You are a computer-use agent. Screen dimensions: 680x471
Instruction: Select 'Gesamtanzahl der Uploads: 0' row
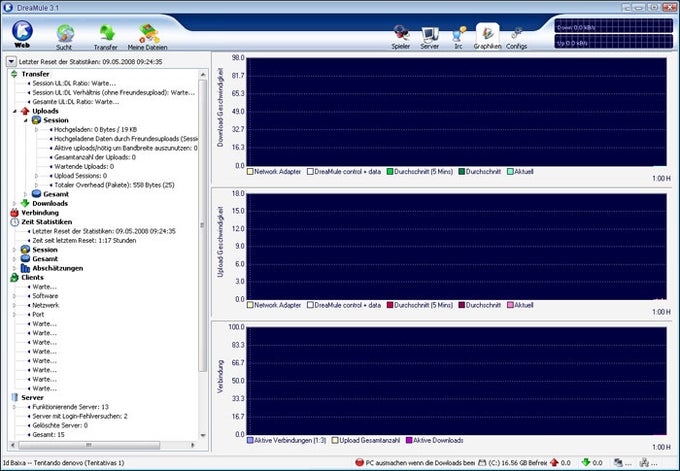(x=95, y=157)
